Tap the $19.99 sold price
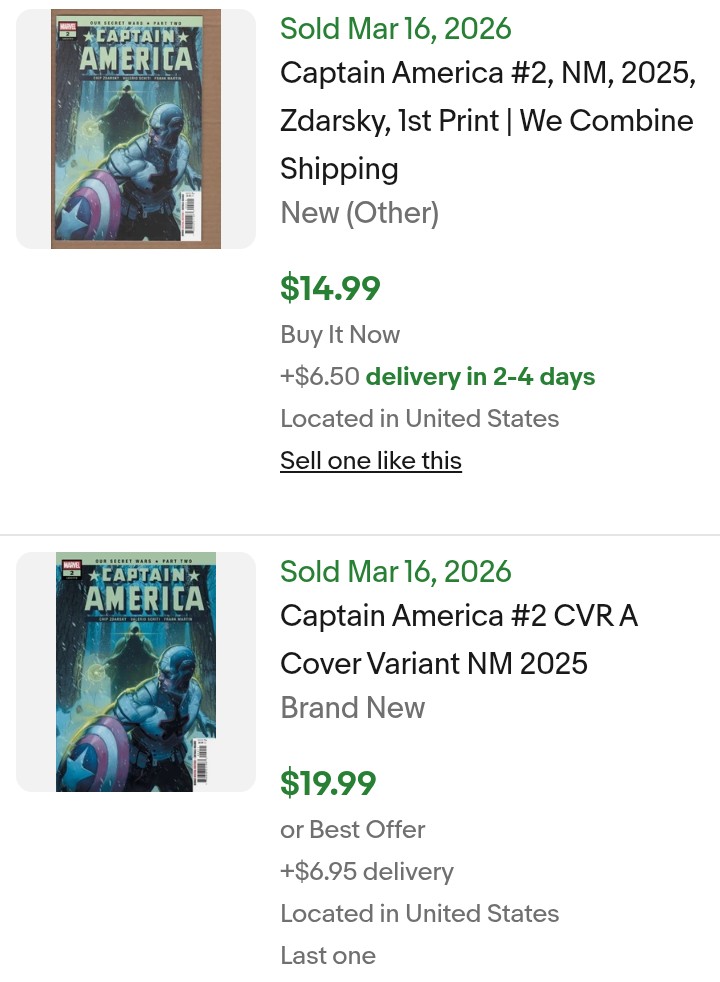This screenshot has height=982, width=720. (328, 783)
